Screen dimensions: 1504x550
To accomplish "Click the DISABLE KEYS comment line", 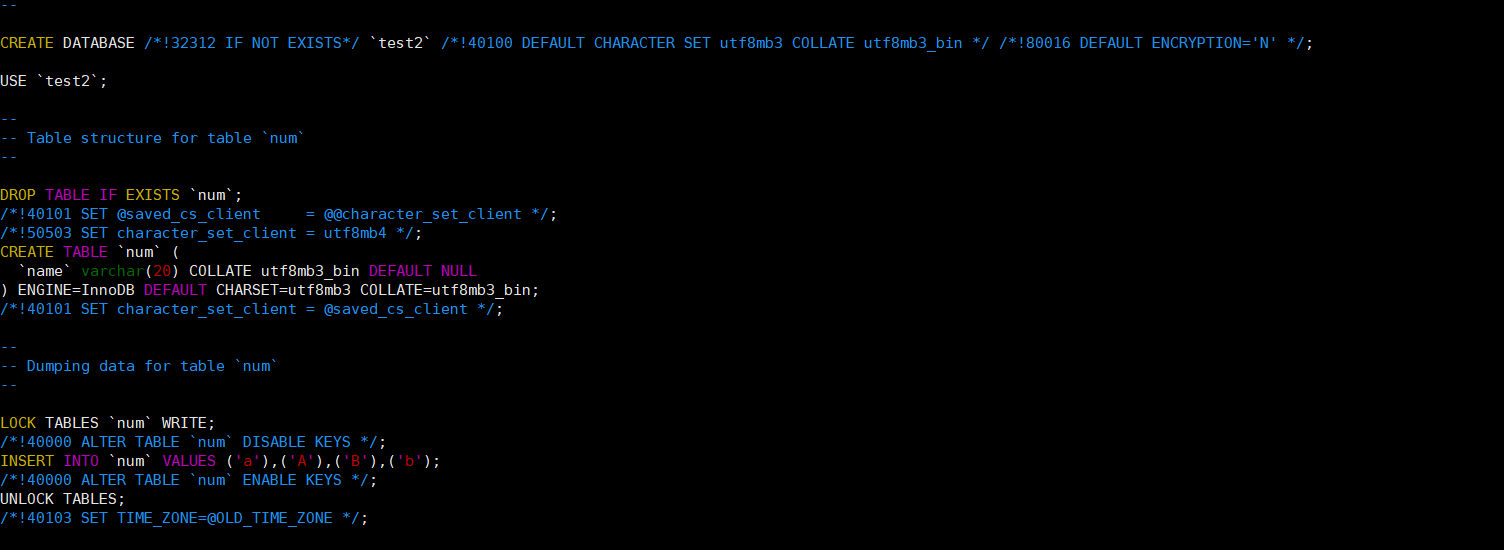I will click(x=193, y=442).
